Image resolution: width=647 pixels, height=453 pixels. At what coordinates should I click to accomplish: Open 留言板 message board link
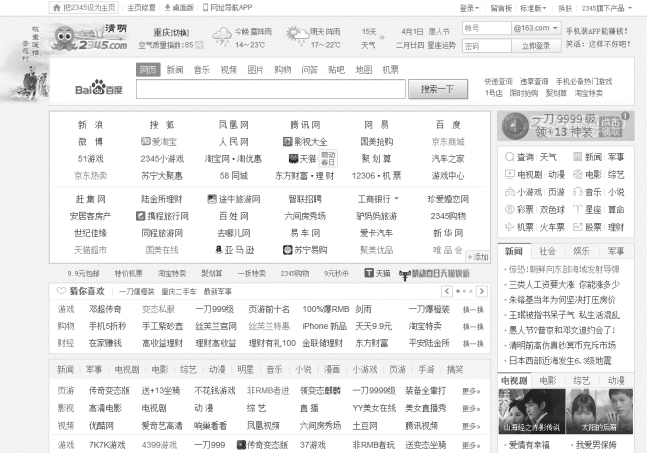tap(501, 8)
